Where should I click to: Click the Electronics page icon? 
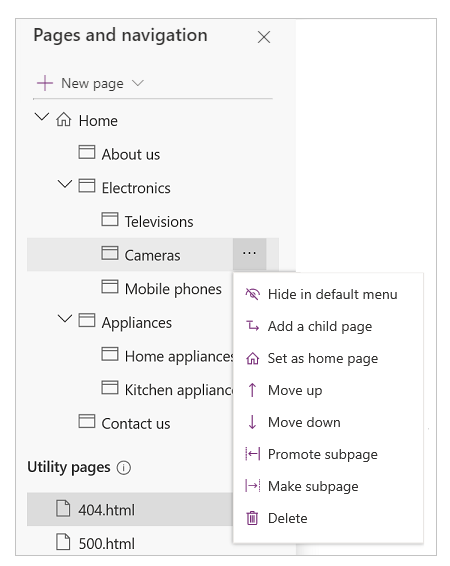[87, 186]
